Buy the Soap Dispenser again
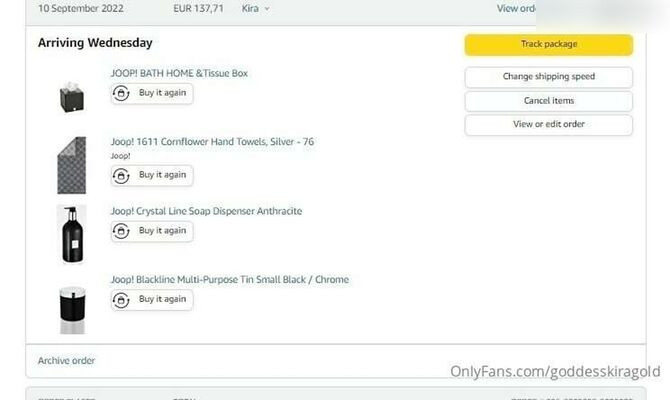Viewport: 670px width, 400px height. [x=152, y=231]
